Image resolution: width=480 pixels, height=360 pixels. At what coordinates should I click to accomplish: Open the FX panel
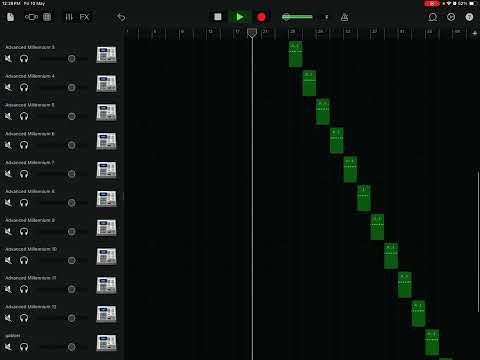coord(84,17)
